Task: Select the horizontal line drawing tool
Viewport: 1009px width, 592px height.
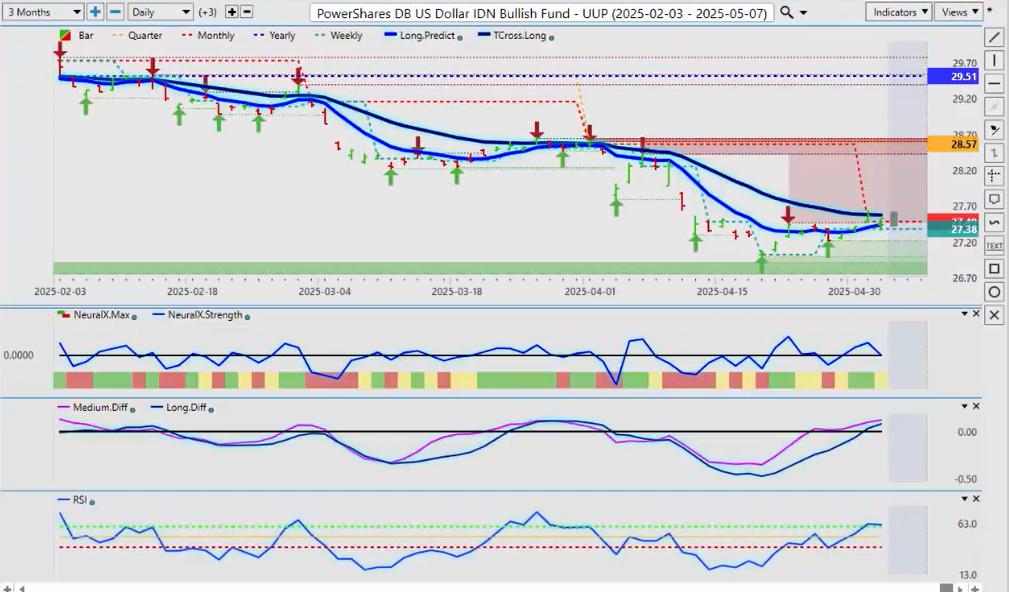Action: pyautogui.click(x=994, y=84)
